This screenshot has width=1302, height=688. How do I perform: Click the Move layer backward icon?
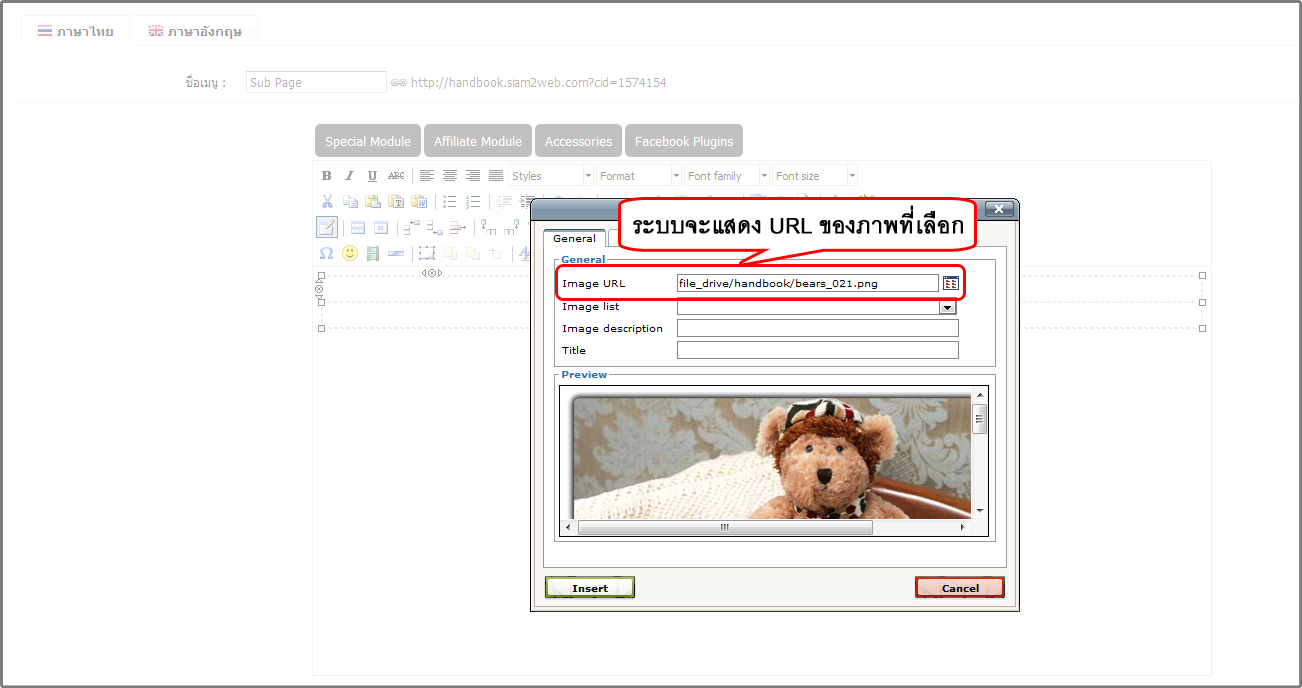pos(473,253)
